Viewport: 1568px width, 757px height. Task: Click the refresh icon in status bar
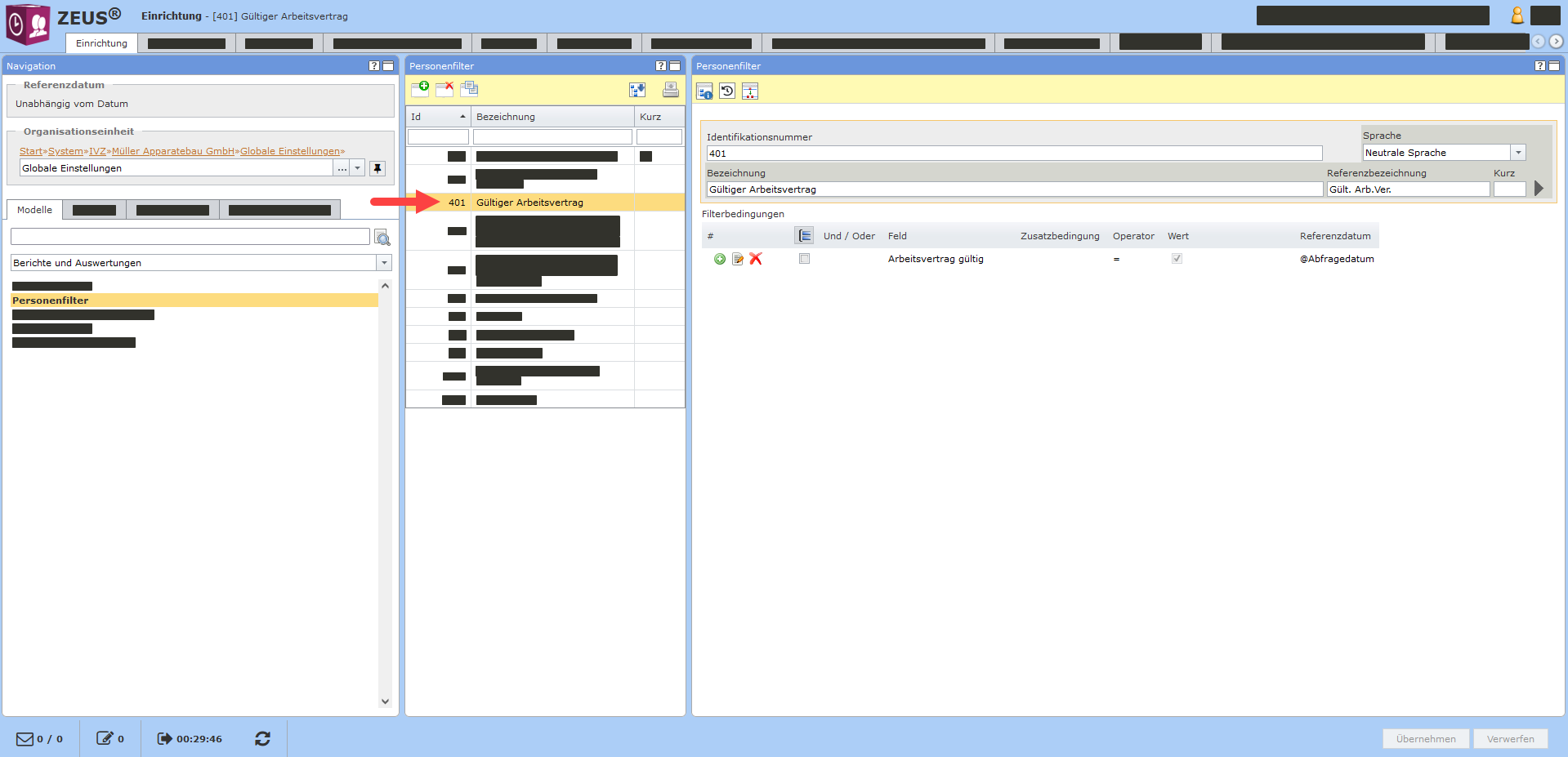click(262, 738)
